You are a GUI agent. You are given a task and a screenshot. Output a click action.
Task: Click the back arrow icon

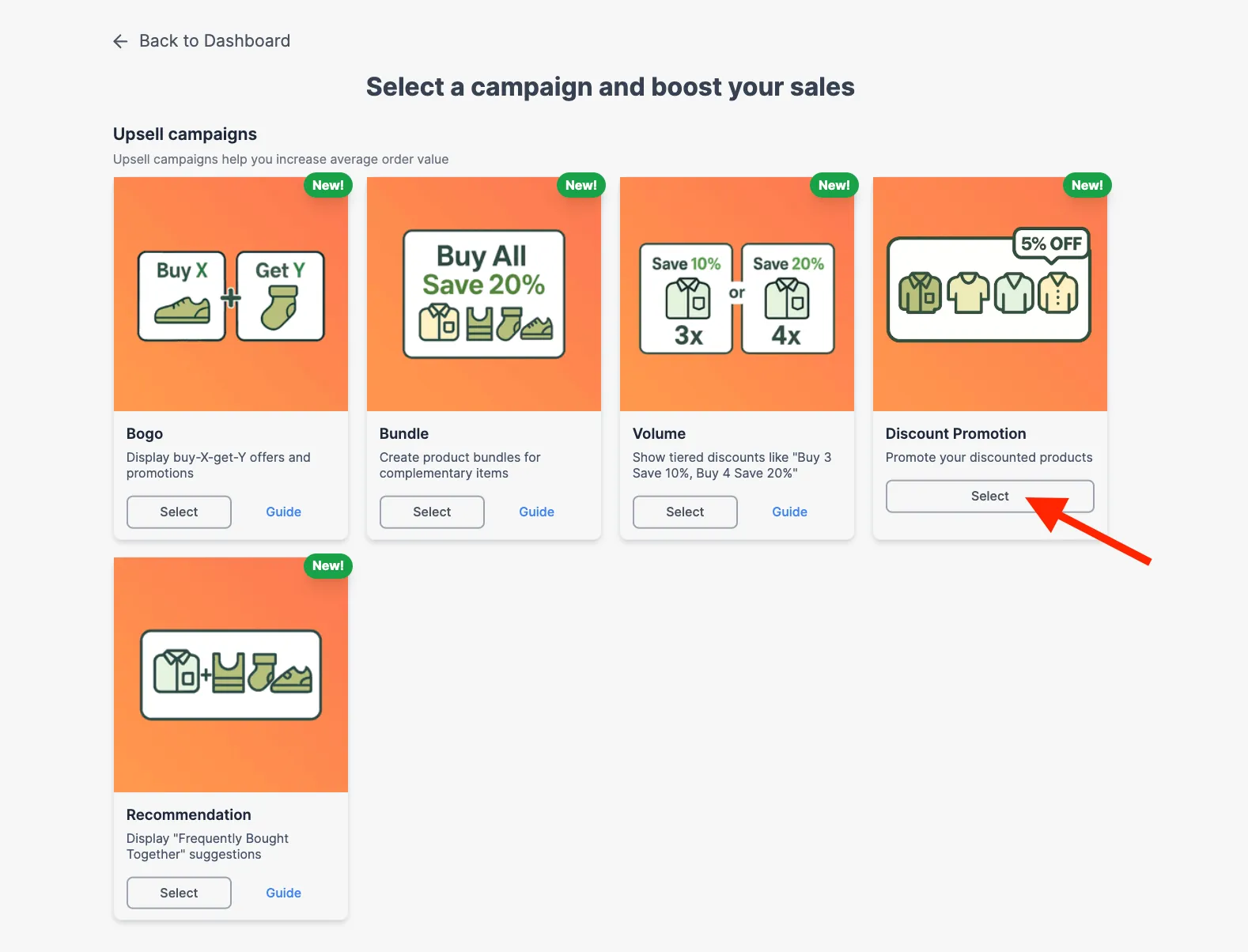(x=120, y=41)
